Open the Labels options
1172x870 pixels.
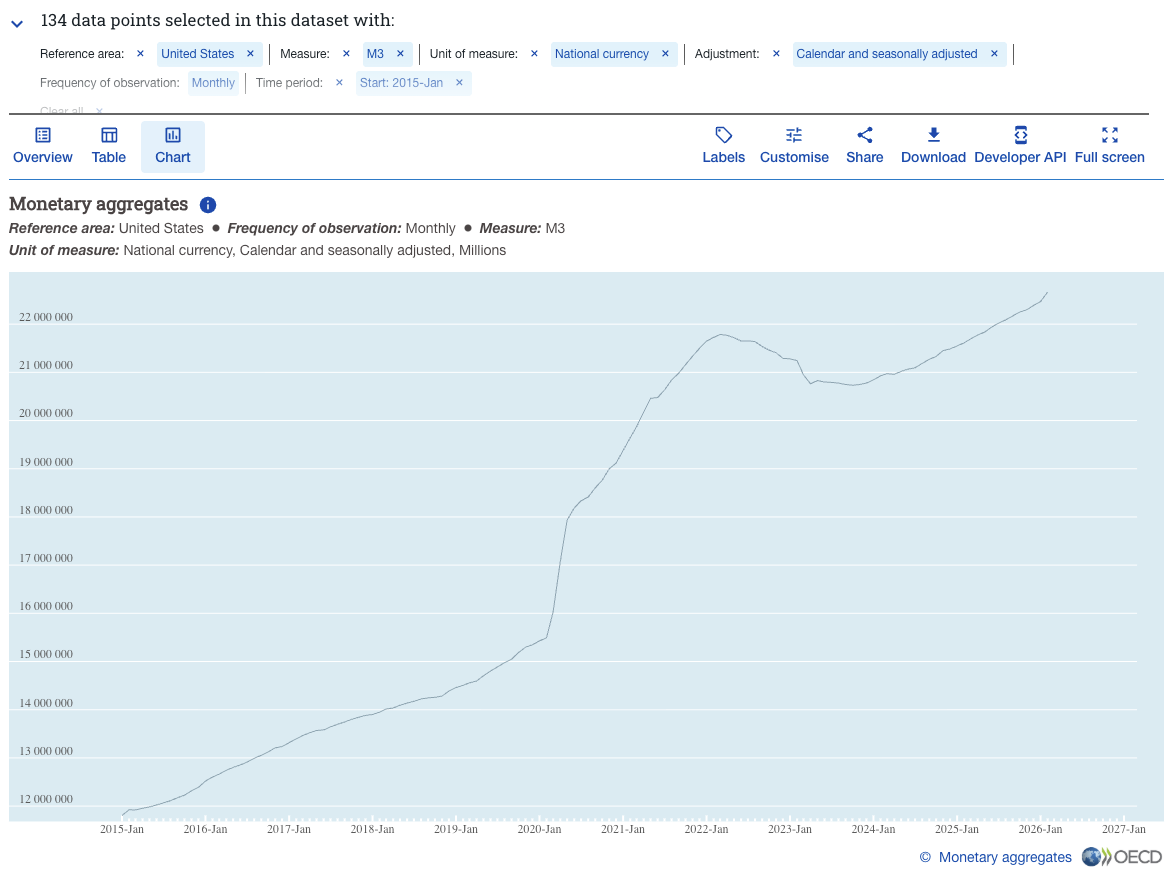723,146
